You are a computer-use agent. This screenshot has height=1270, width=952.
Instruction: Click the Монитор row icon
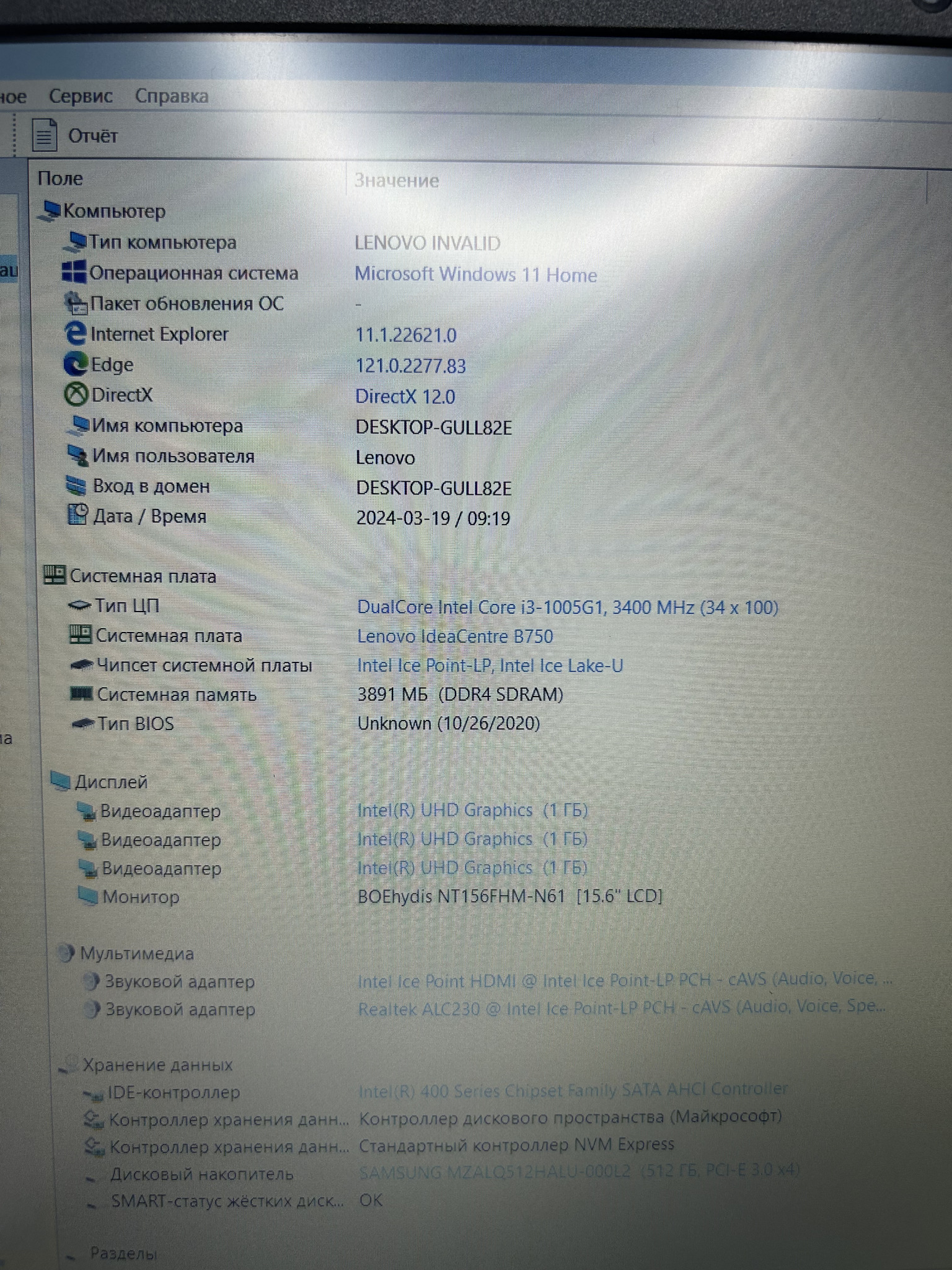click(88, 896)
